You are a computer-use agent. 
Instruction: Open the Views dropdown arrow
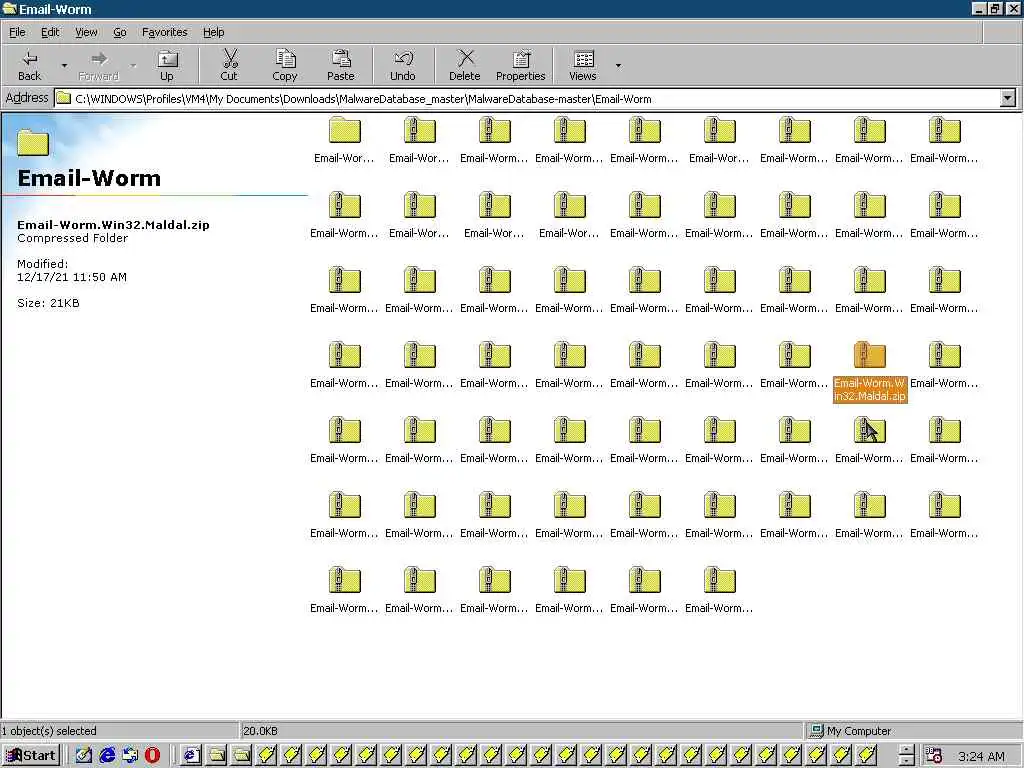(618, 65)
